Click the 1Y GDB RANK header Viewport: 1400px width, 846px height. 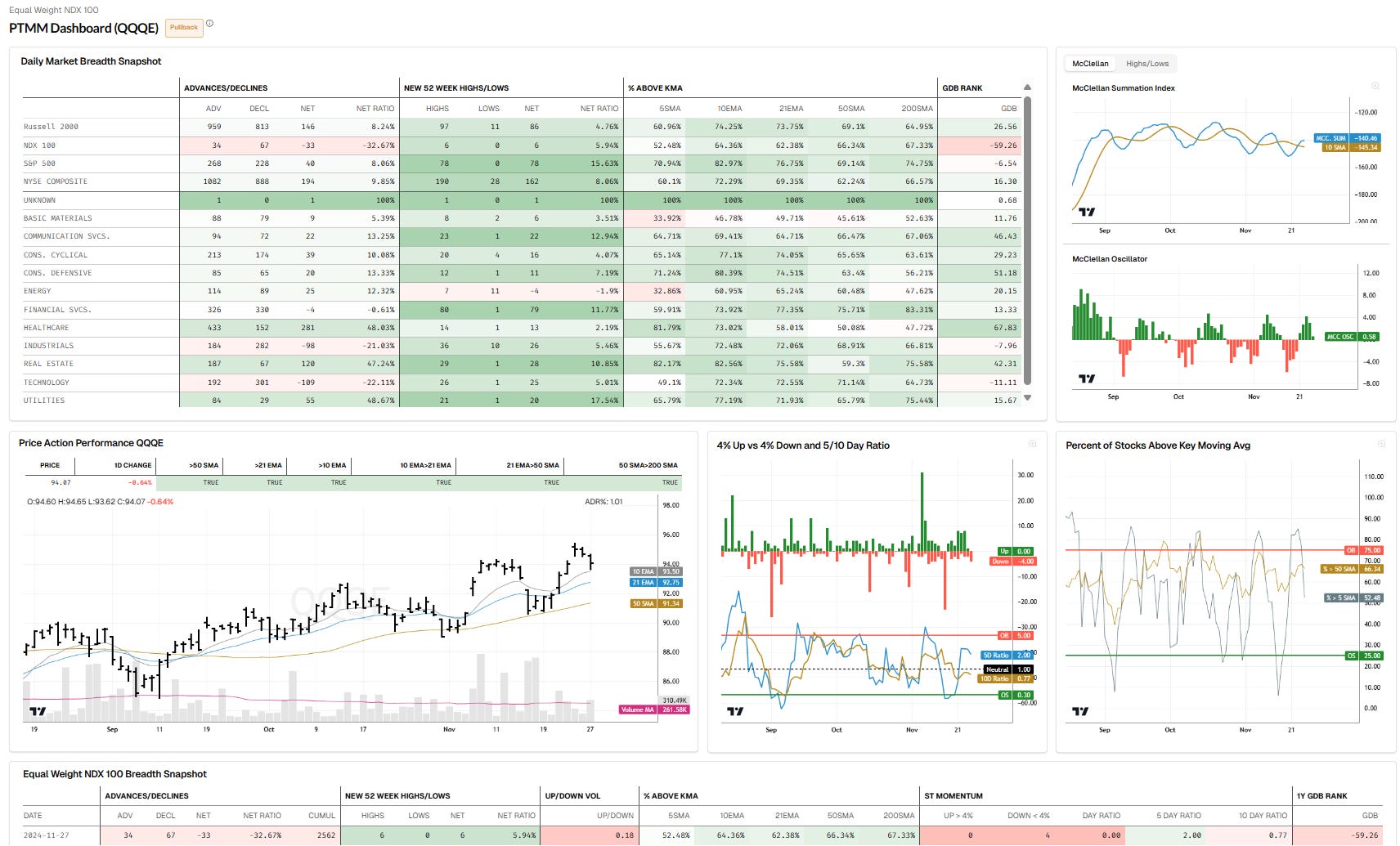(1321, 796)
